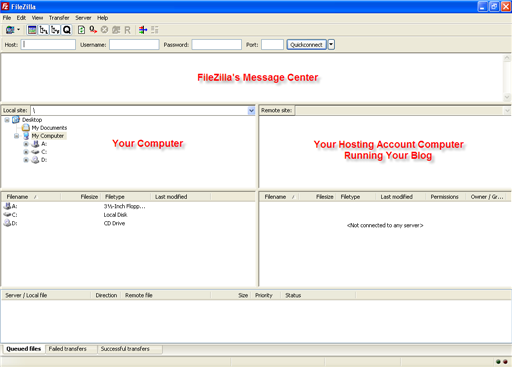Click the message log scrollbar down arrow

(507, 97)
